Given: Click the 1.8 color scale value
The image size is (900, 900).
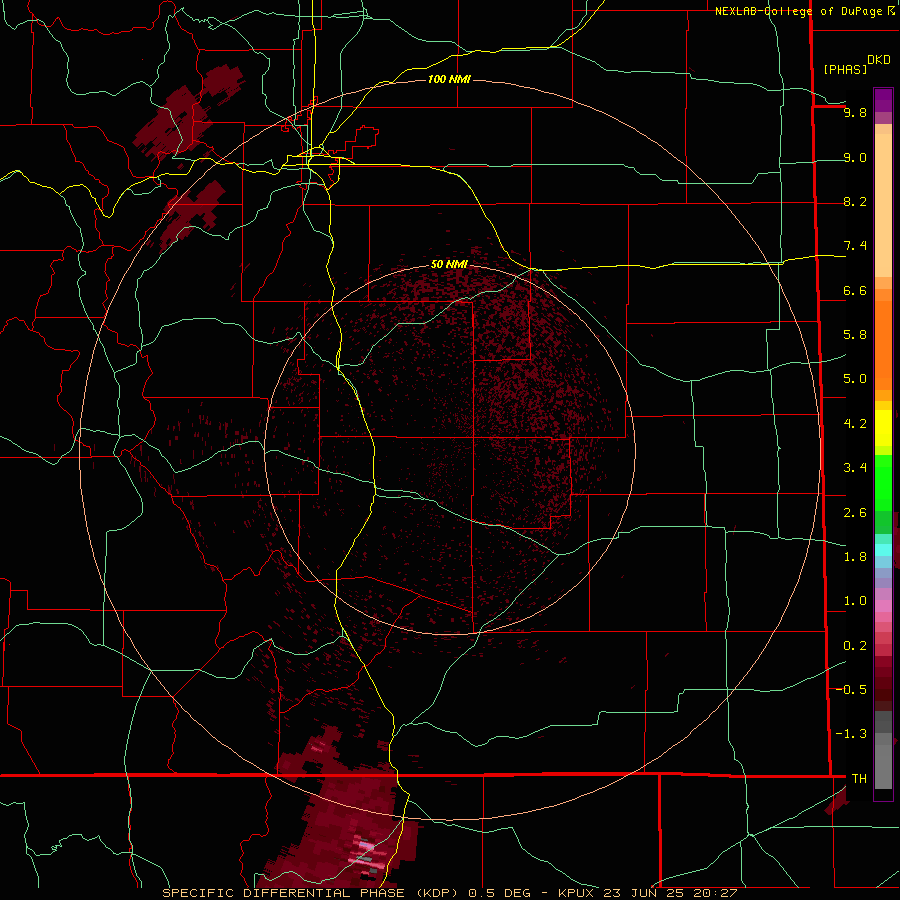Looking at the screenshot, I should coord(855,557).
